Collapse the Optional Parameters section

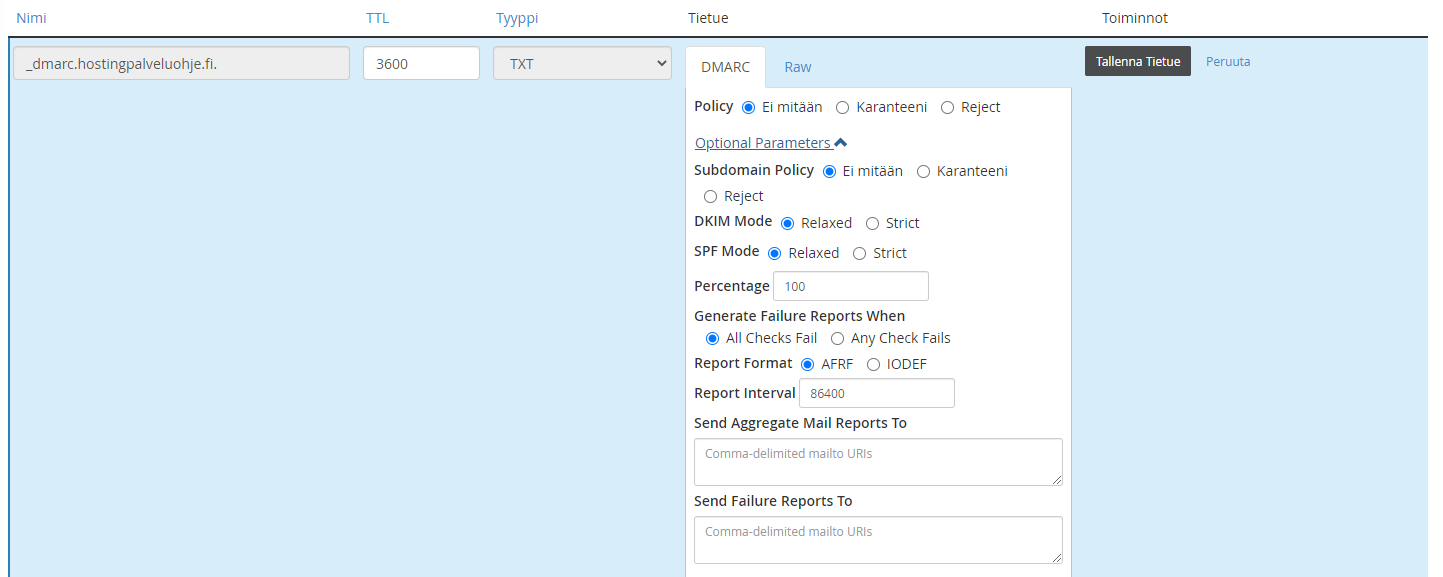click(x=770, y=143)
